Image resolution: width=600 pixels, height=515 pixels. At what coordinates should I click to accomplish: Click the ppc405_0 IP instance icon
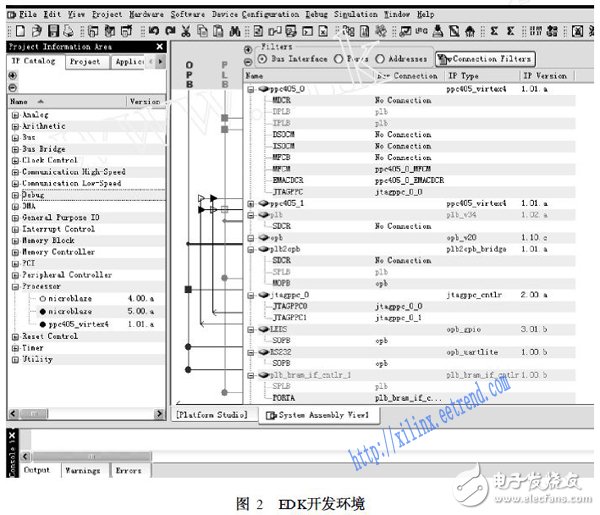(263, 89)
